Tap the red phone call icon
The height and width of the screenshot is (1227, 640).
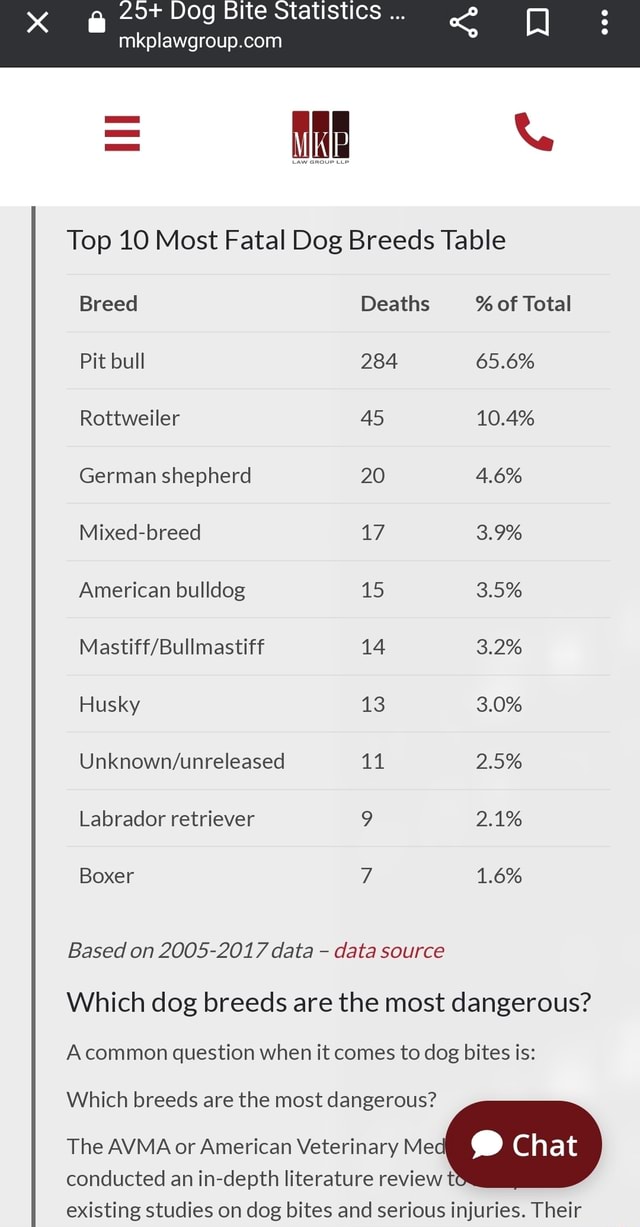point(532,135)
